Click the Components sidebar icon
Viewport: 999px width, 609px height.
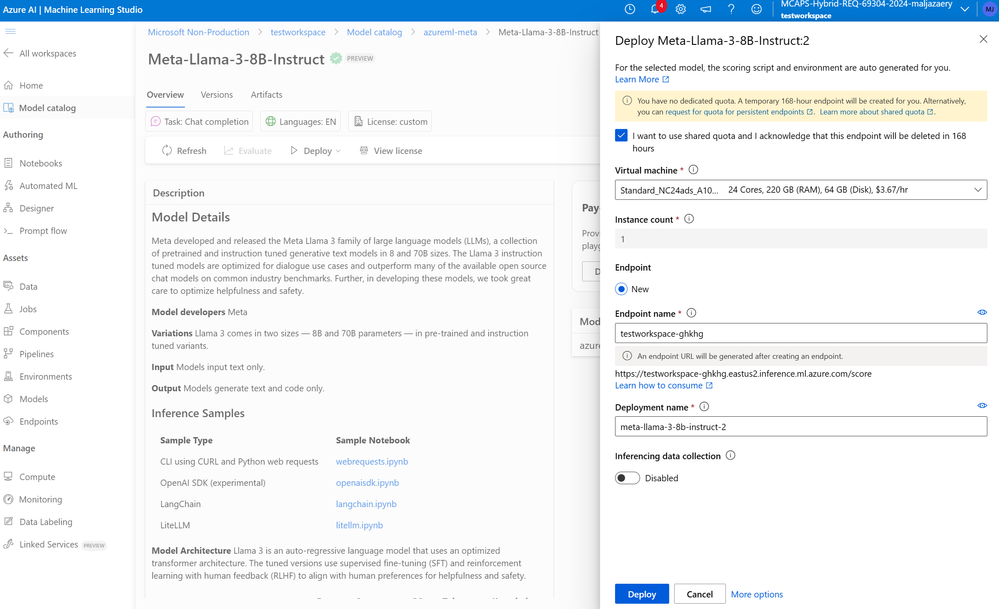pos(8,331)
